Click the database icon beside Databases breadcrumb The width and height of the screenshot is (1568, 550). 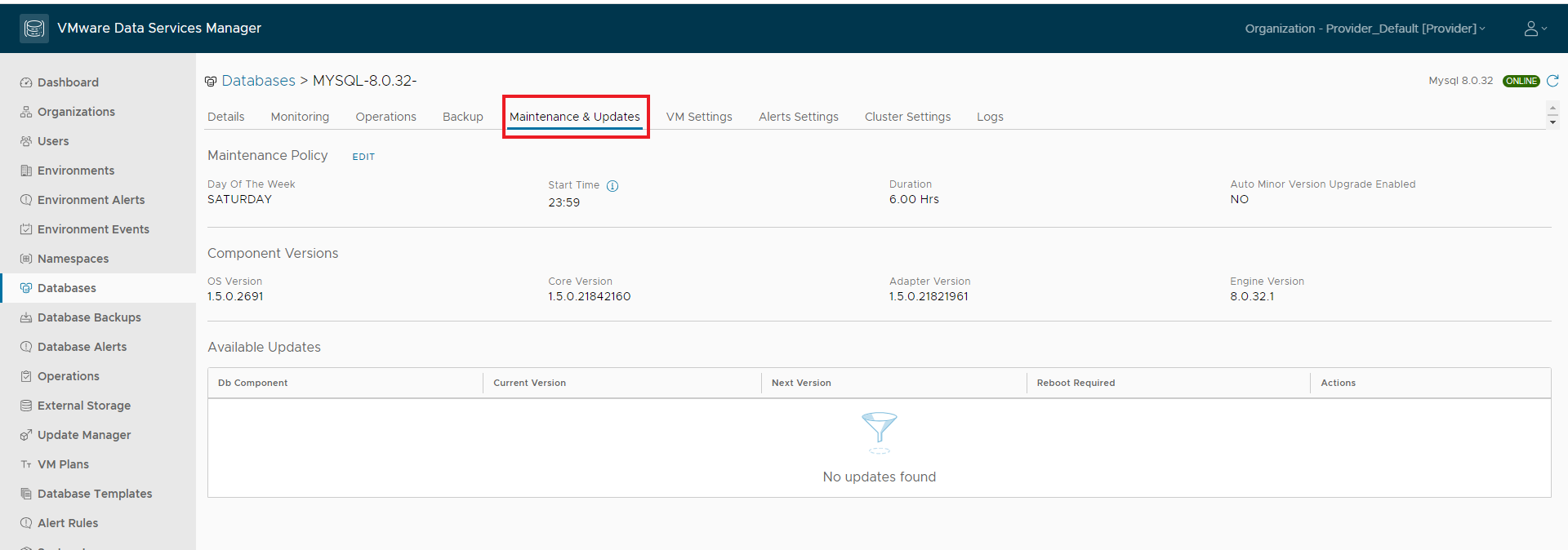211,82
